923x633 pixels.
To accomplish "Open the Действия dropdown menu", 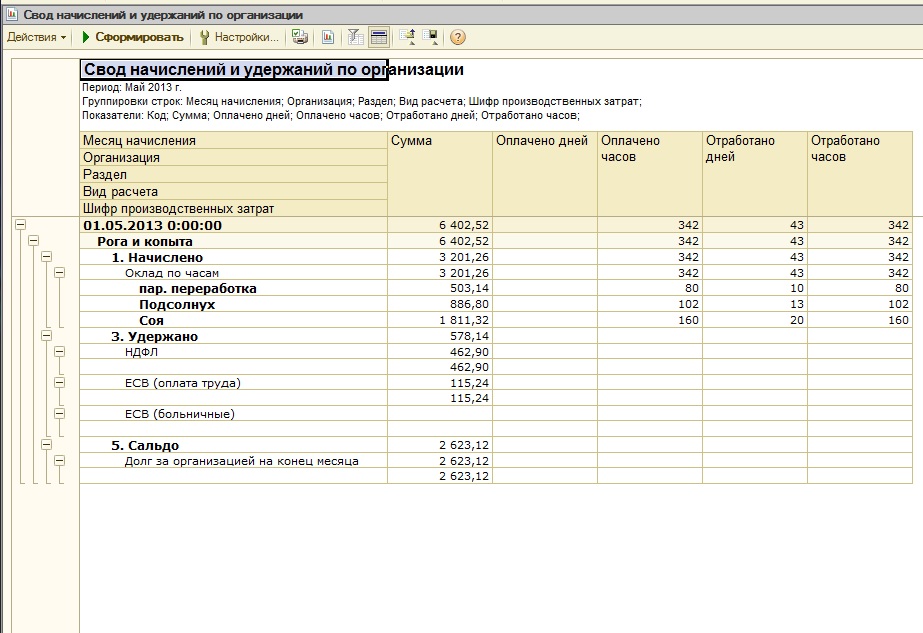I will pyautogui.click(x=36, y=37).
